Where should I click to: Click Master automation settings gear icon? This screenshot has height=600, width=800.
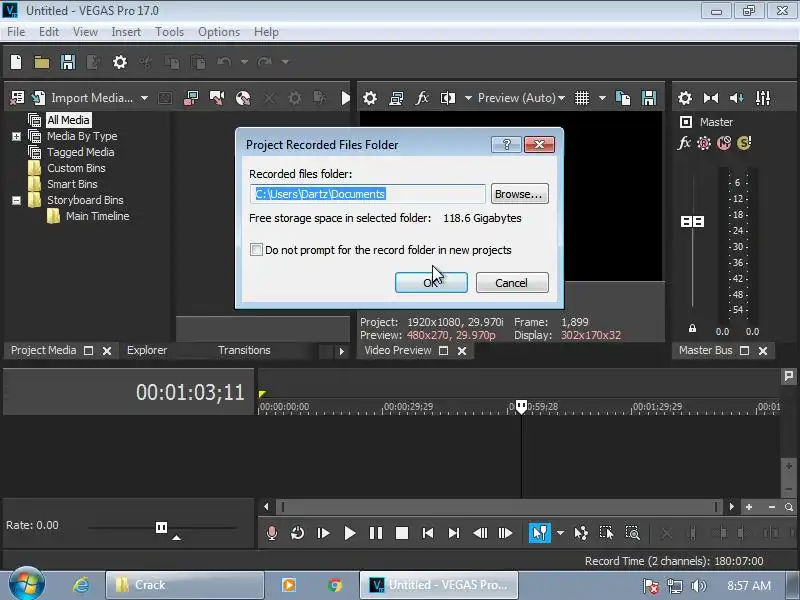coord(704,143)
